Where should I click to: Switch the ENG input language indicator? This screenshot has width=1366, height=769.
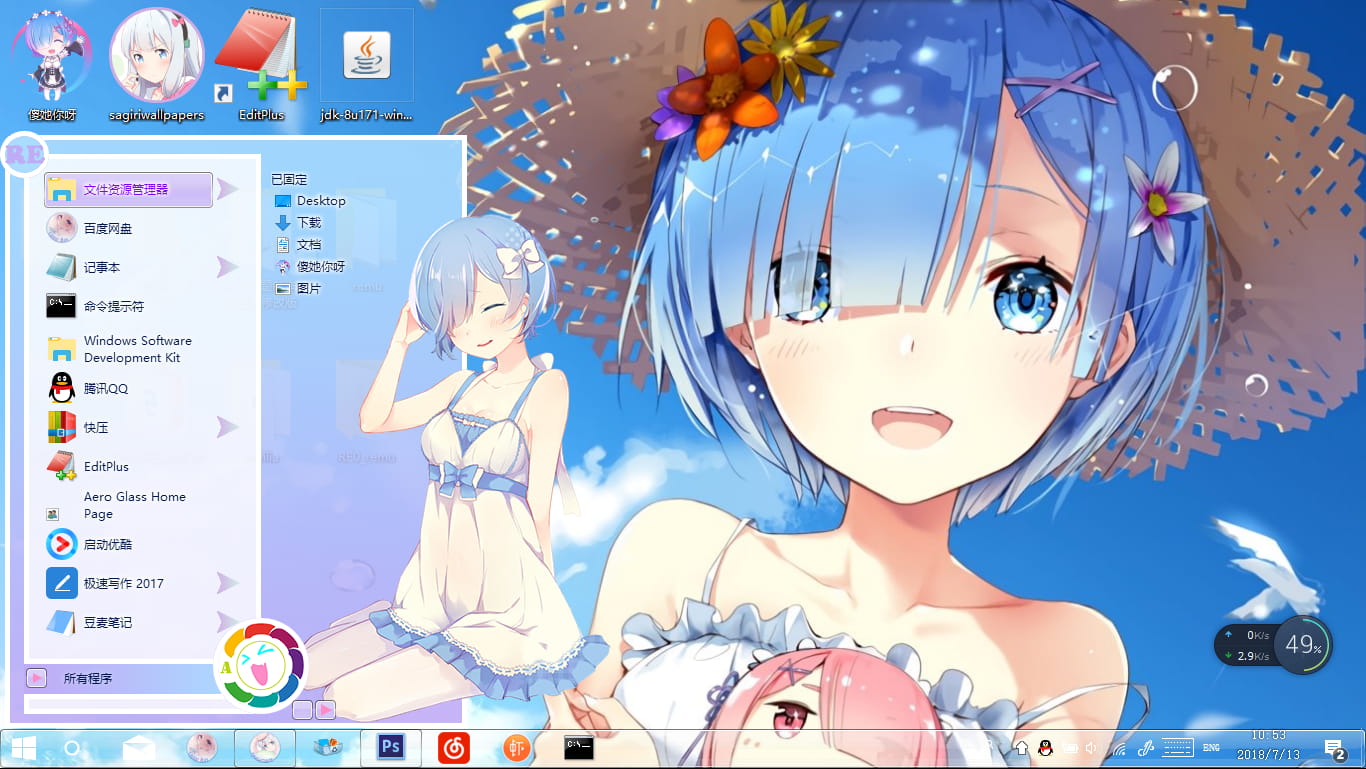click(1211, 746)
